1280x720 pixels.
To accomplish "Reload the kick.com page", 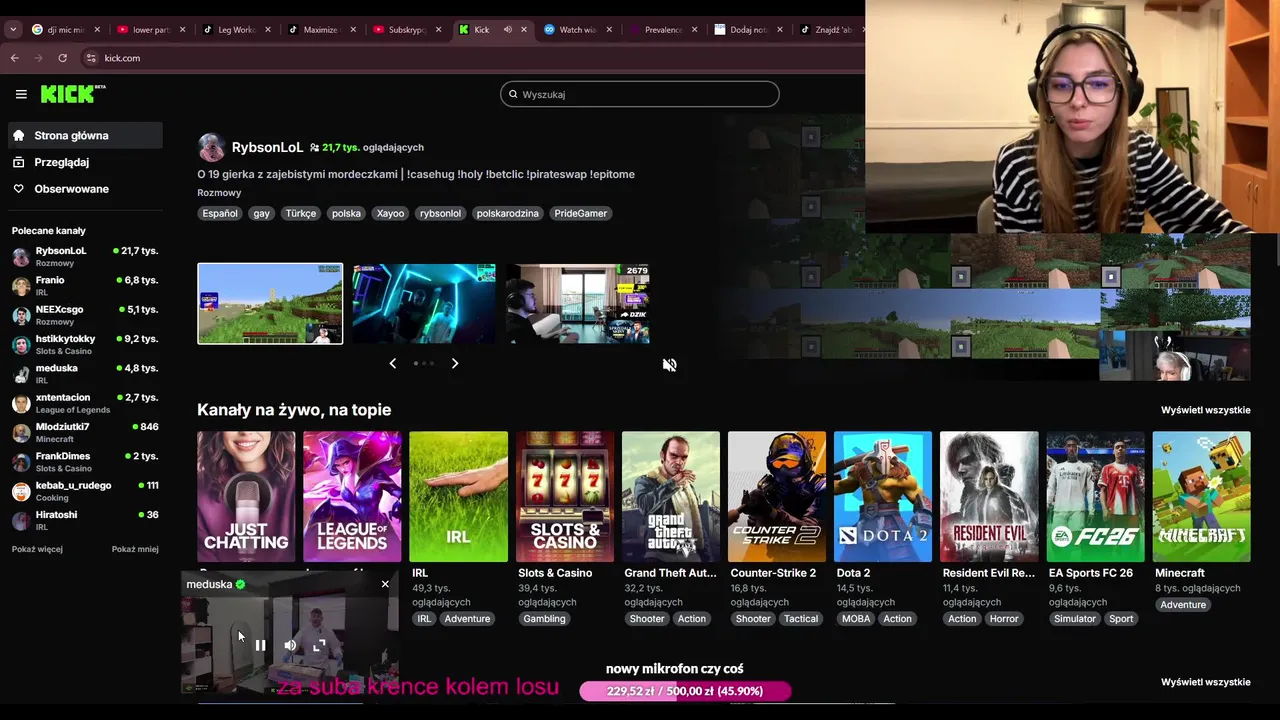I will click(x=62, y=58).
